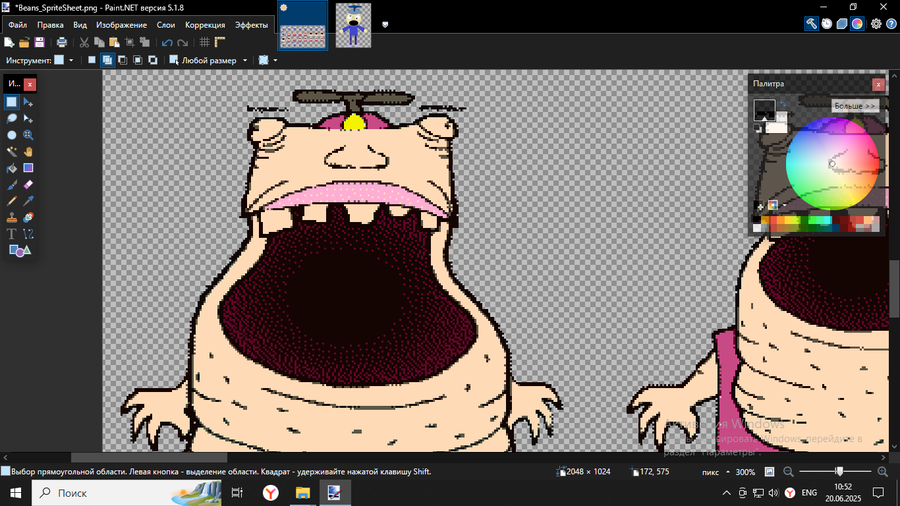Select the Pencil tool
Image resolution: width=900 pixels, height=506 pixels.
[x=11, y=201]
